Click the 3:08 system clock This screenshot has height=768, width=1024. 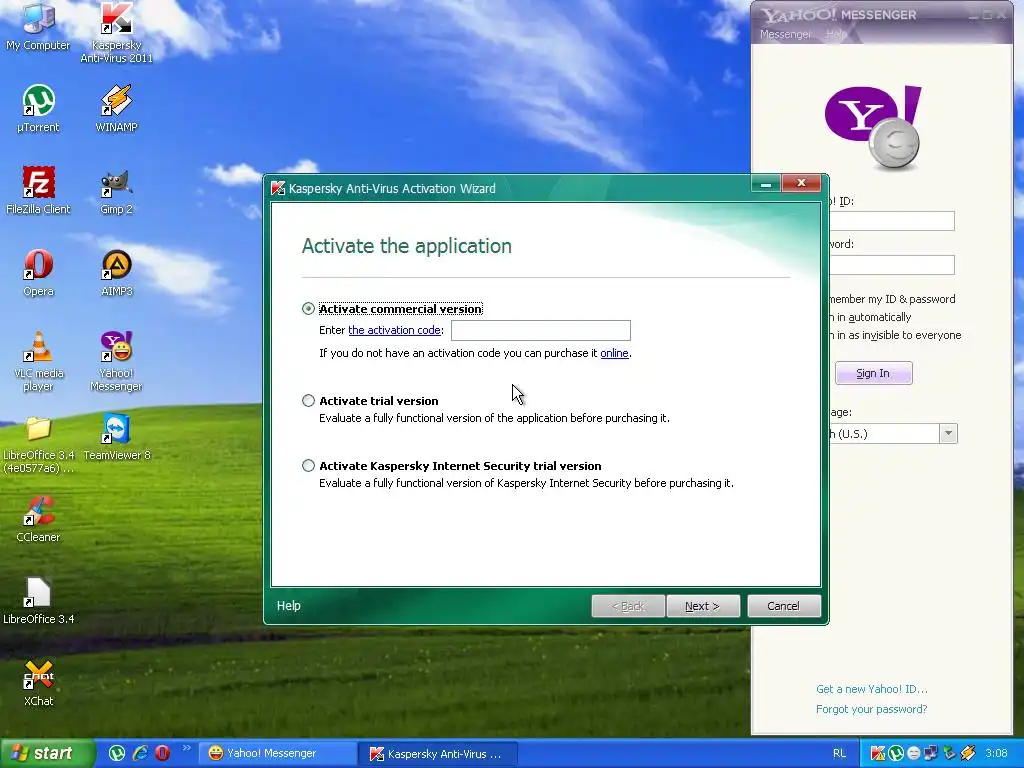[x=996, y=754]
